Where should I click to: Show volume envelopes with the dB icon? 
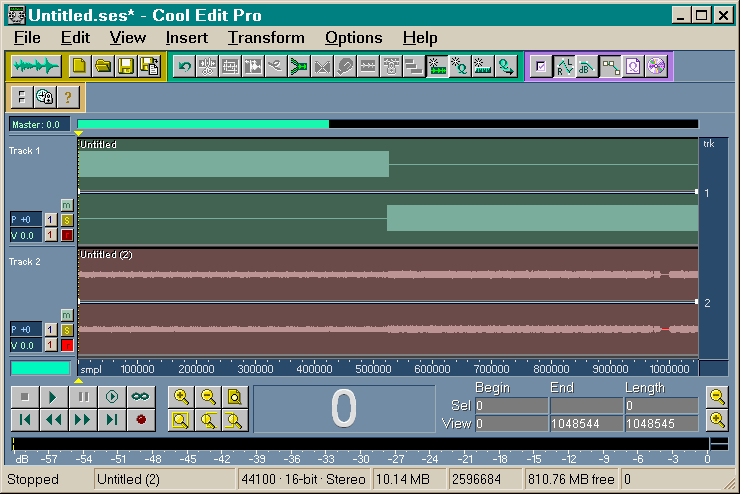click(587, 67)
